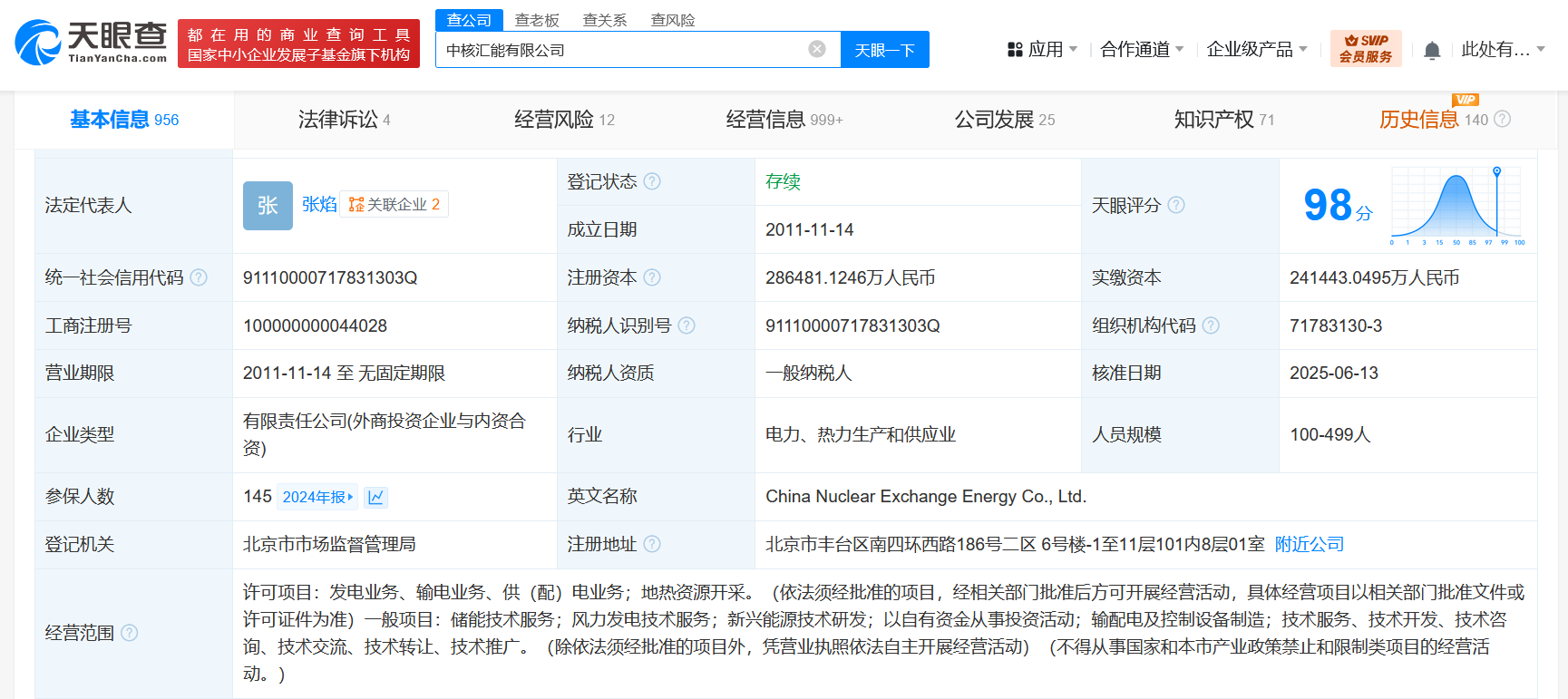This screenshot has height=699, width=1568.
Task: Click the 附近公司 link
Action: [x=1309, y=544]
